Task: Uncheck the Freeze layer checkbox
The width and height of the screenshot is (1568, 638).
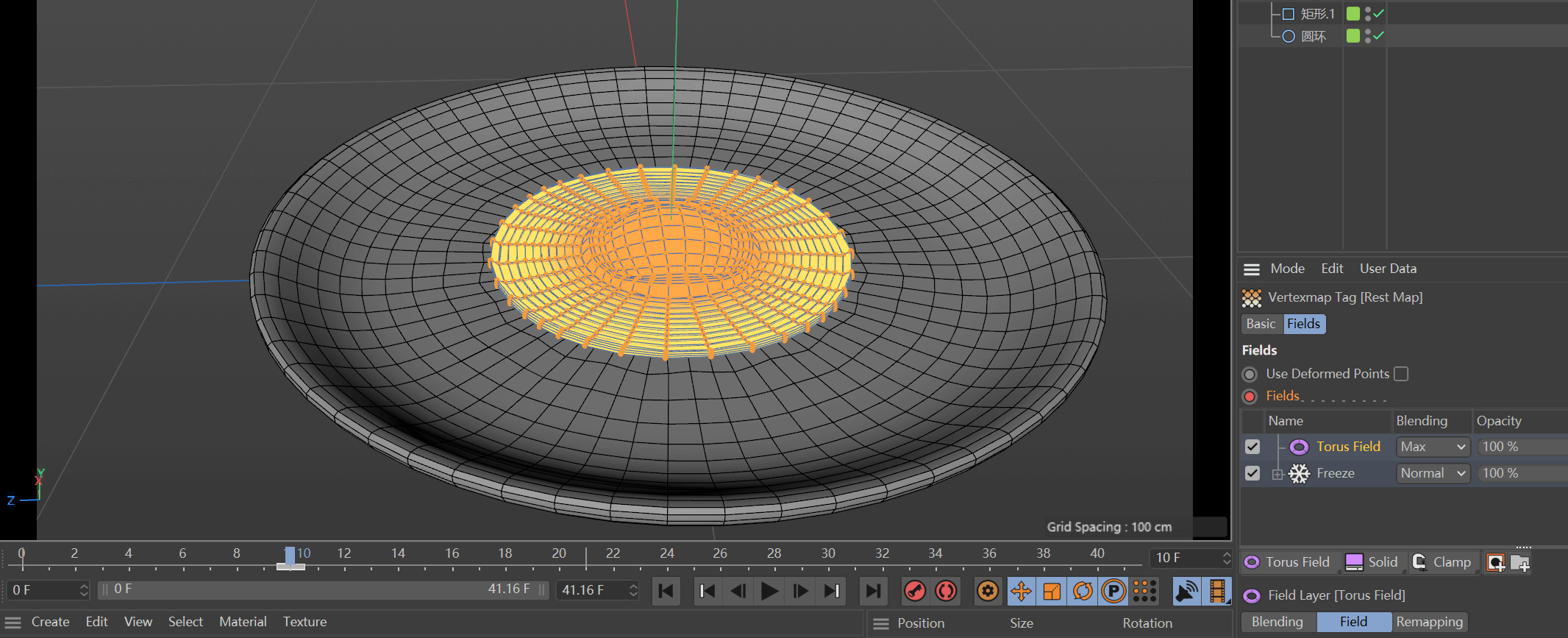Action: (x=1252, y=473)
